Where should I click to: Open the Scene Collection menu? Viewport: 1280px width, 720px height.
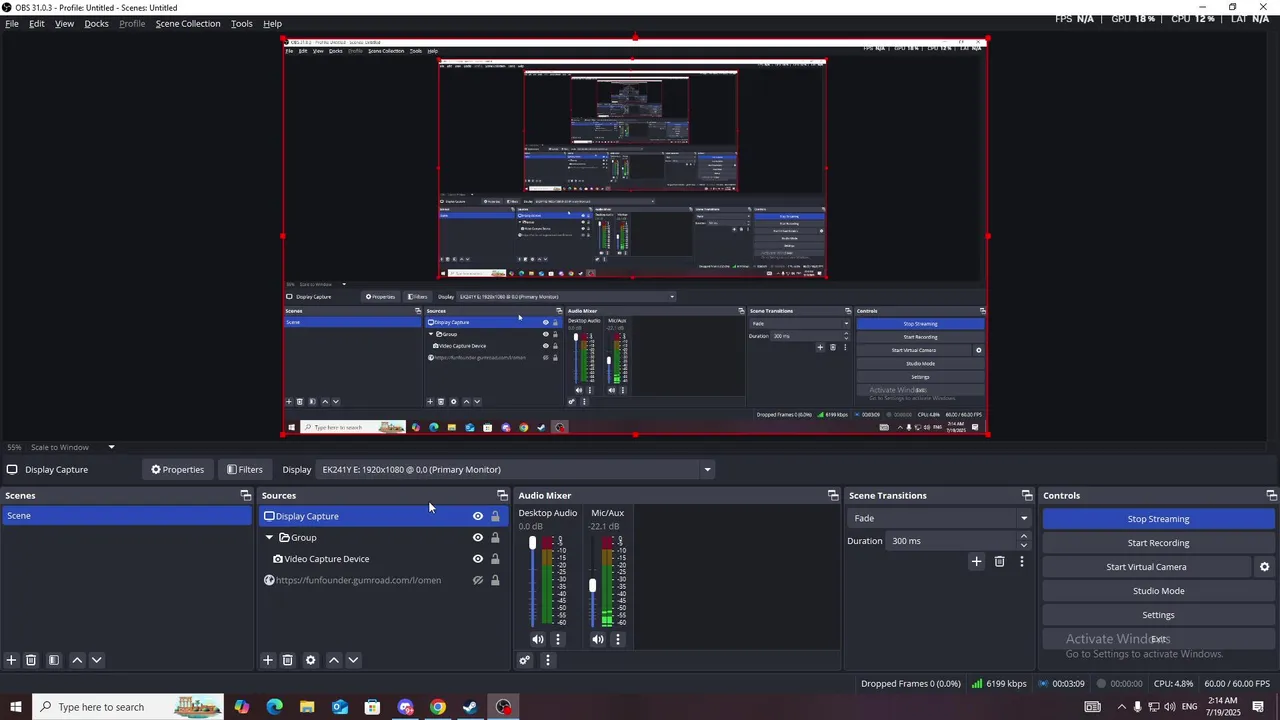[x=188, y=23]
